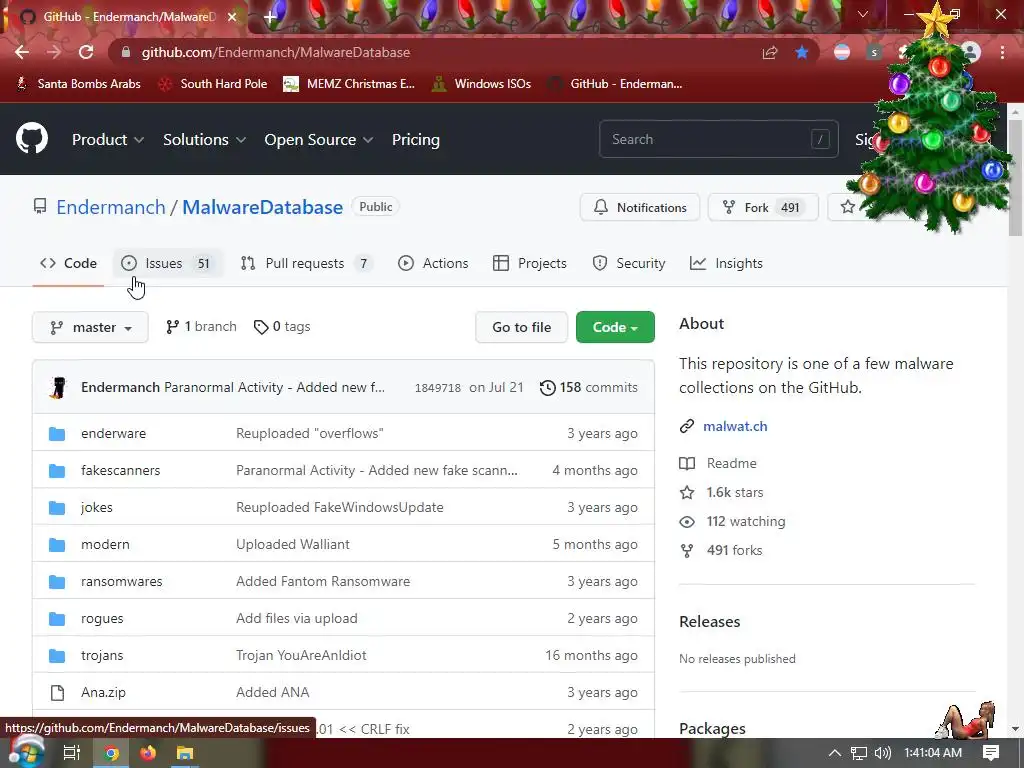Click the enderware folder icon
Viewport: 1024px width, 768px height.
57,434
